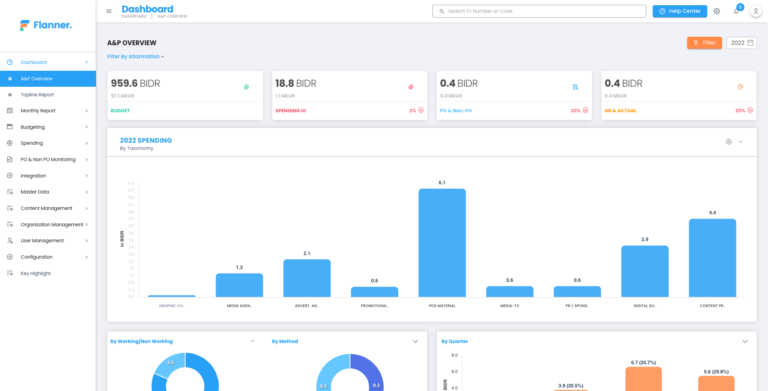
Task: Click User Management sidebar icon
Action: [10, 241]
